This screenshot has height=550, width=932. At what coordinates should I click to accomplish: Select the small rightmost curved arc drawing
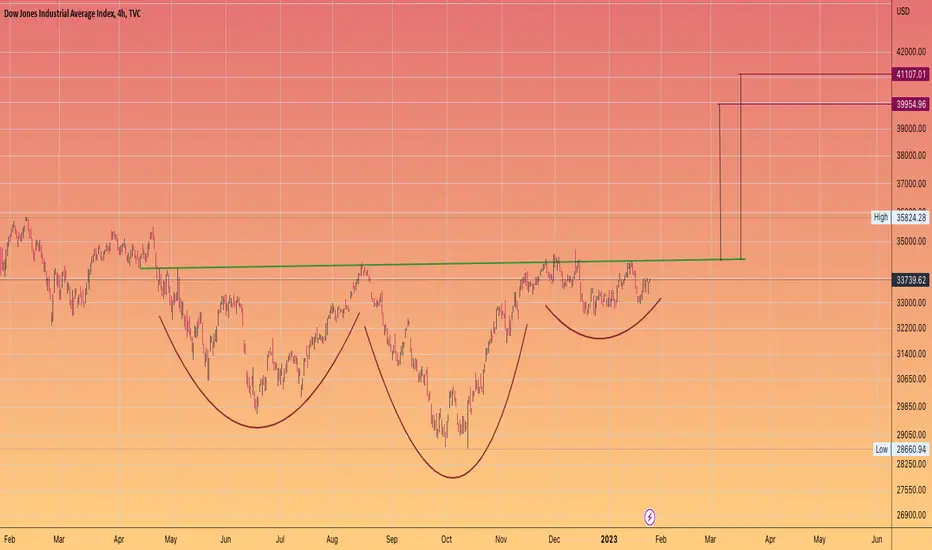click(x=601, y=338)
